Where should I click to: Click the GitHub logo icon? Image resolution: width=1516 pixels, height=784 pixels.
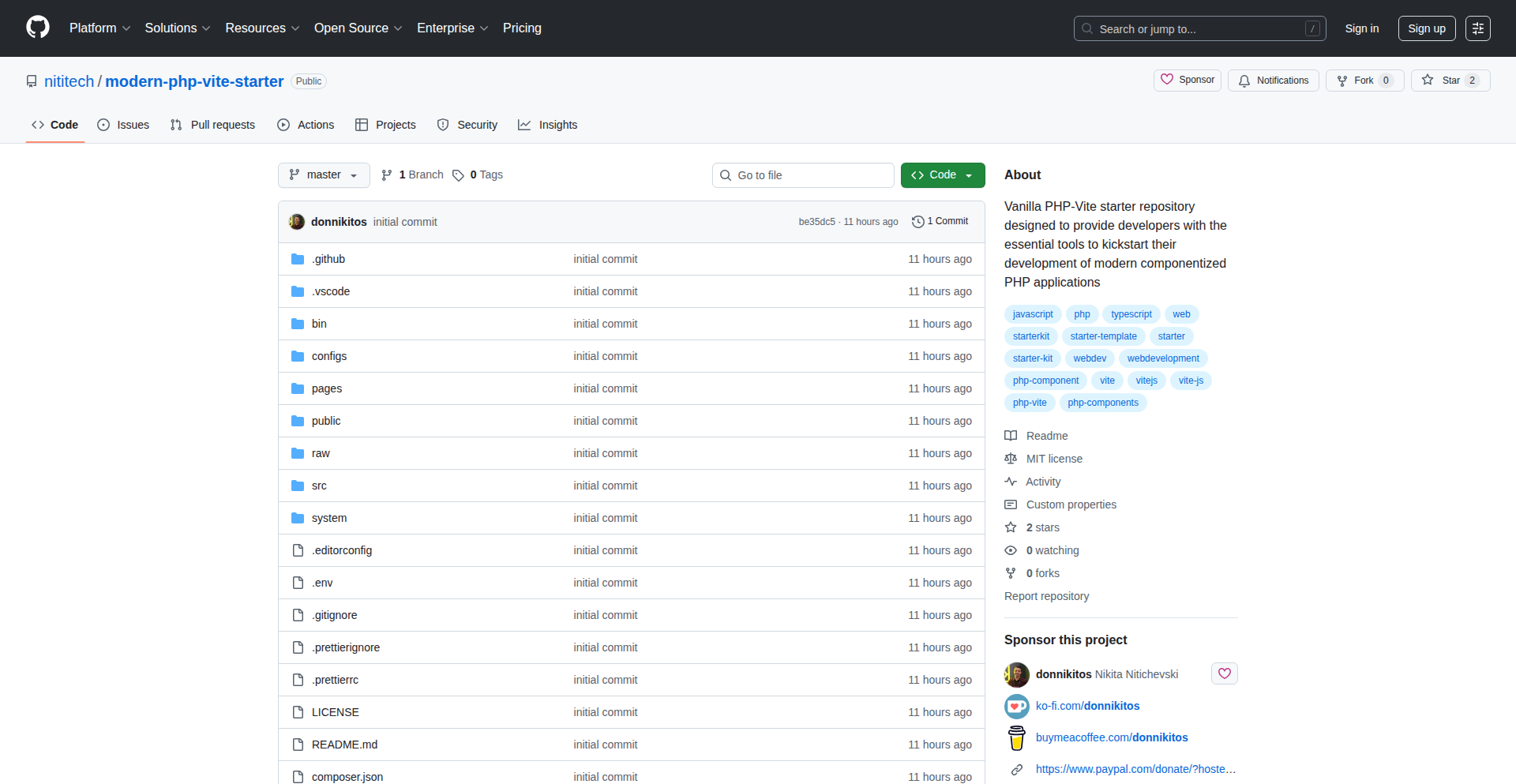click(x=37, y=28)
